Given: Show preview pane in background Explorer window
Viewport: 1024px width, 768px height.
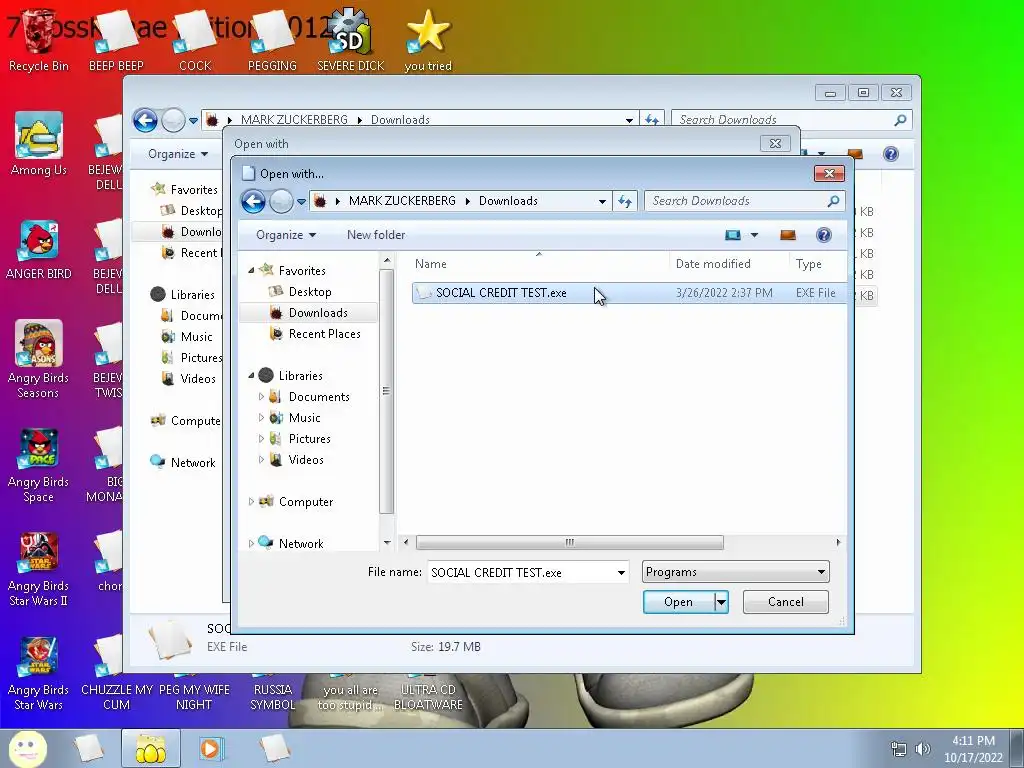Looking at the screenshot, I should (854, 154).
